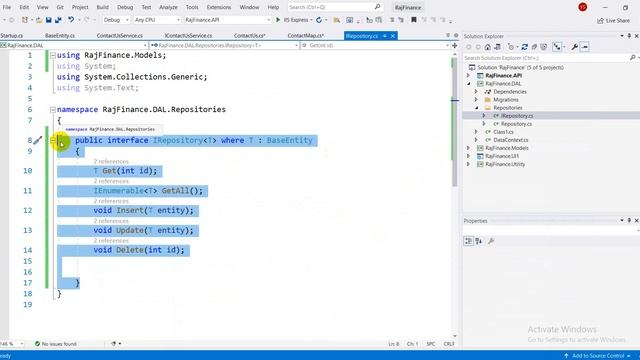This screenshot has width=640, height=360.
Task: Open the RajFinance.API startup project dropdown
Action: click(227, 20)
